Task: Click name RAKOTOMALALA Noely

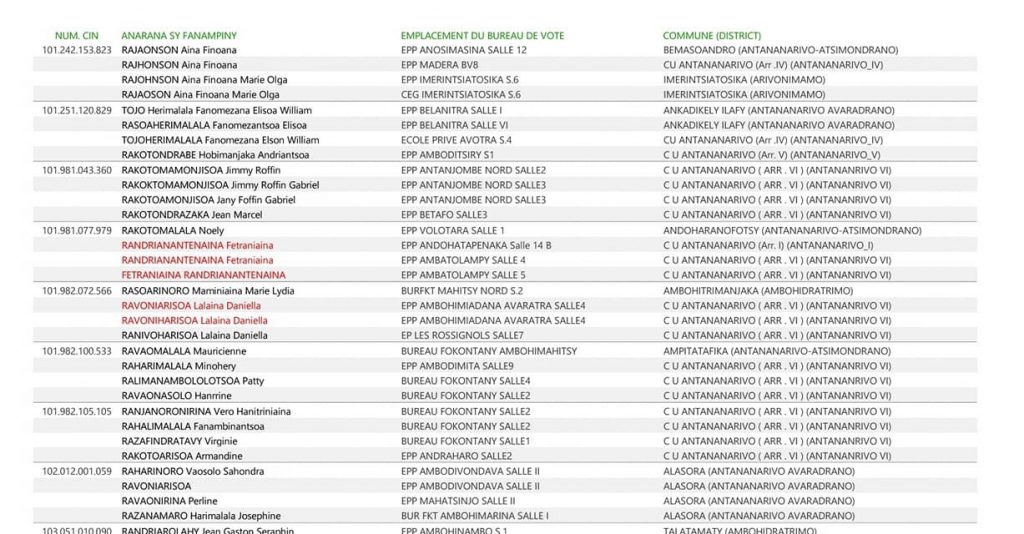Action: 173,230
